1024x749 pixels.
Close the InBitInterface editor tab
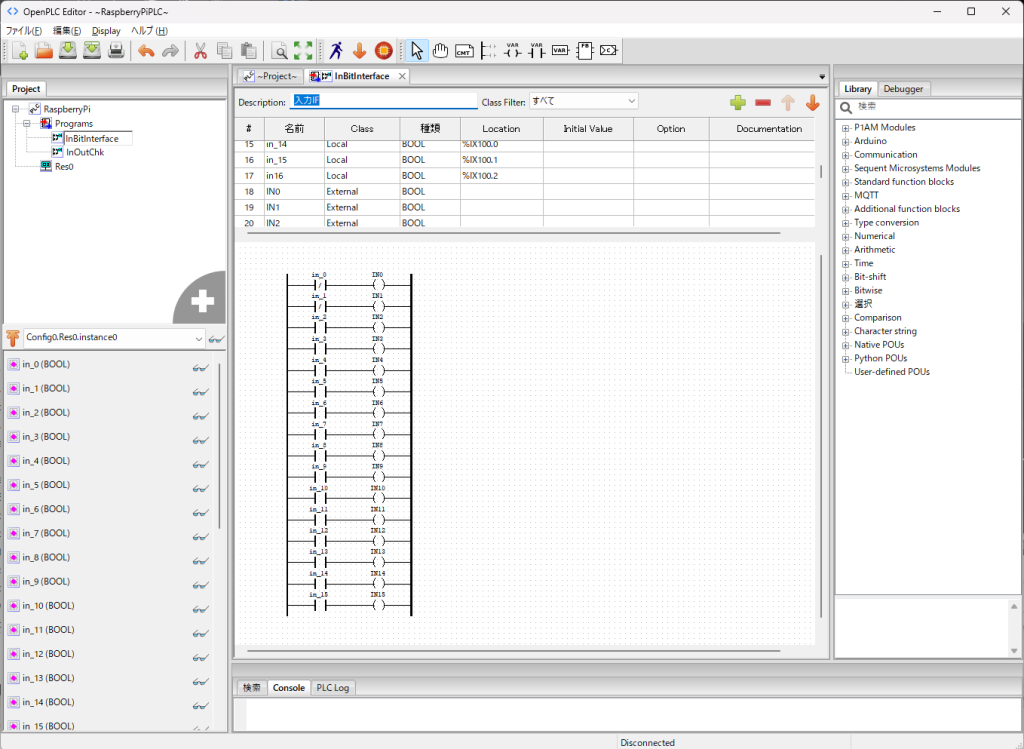(402, 76)
